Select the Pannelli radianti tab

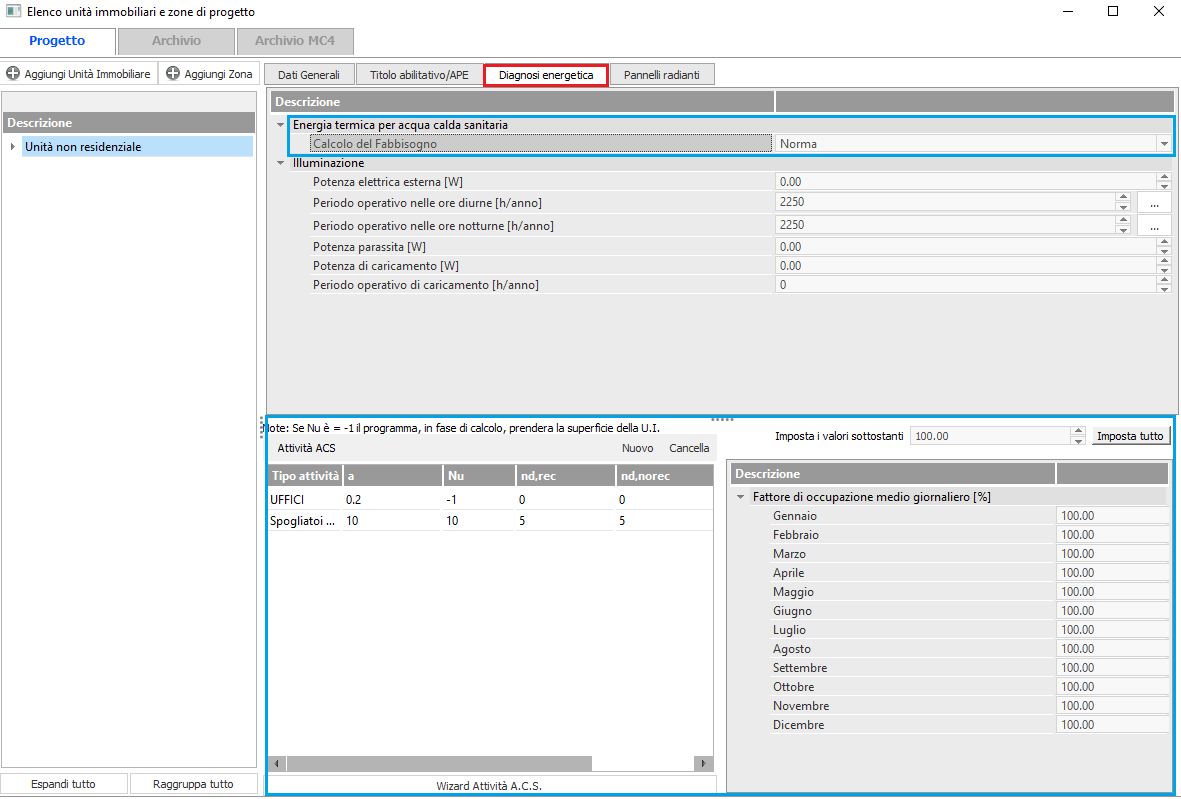pyautogui.click(x=661, y=75)
